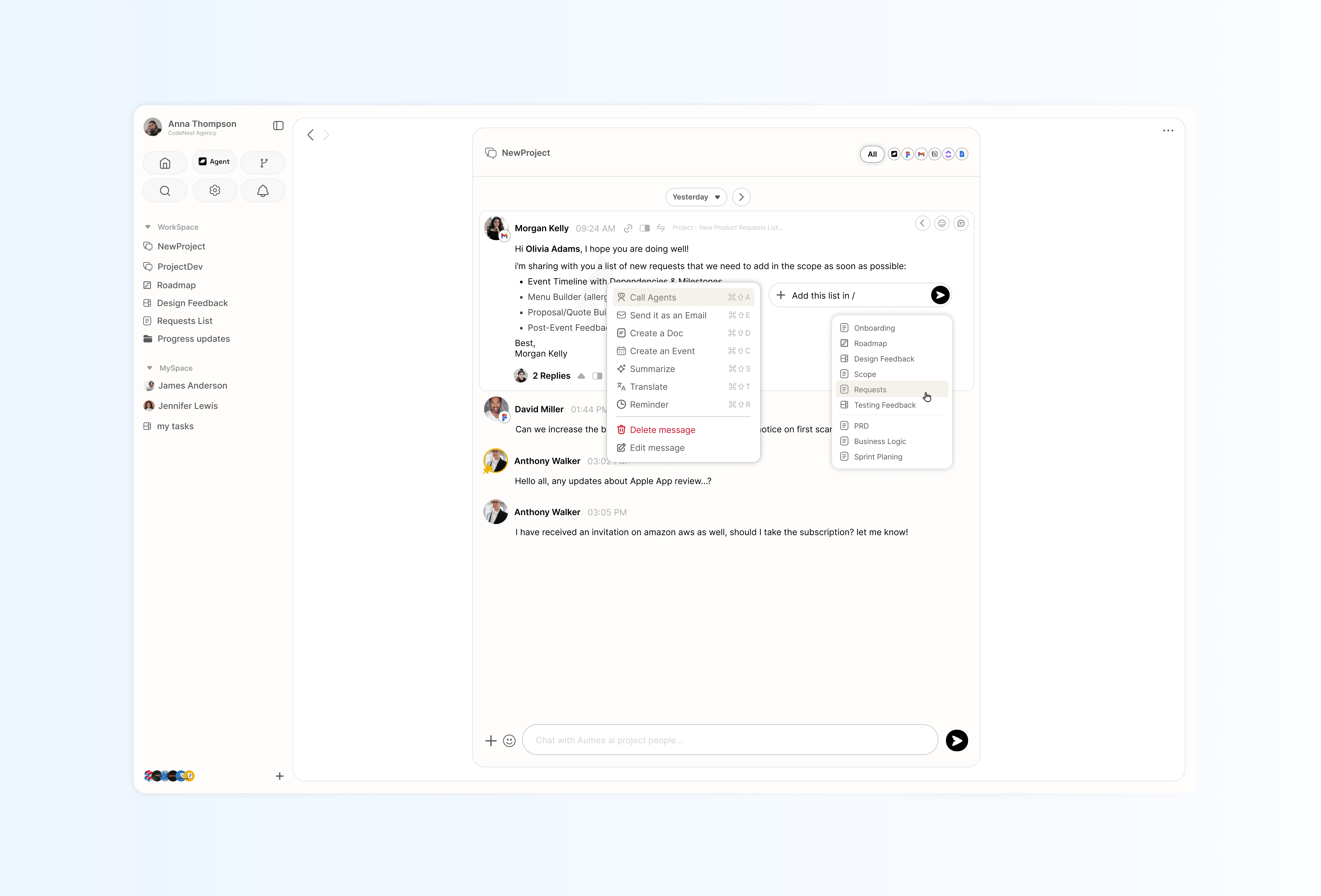Click Delete message in the context menu
The image size is (1321, 896).
tap(684, 430)
